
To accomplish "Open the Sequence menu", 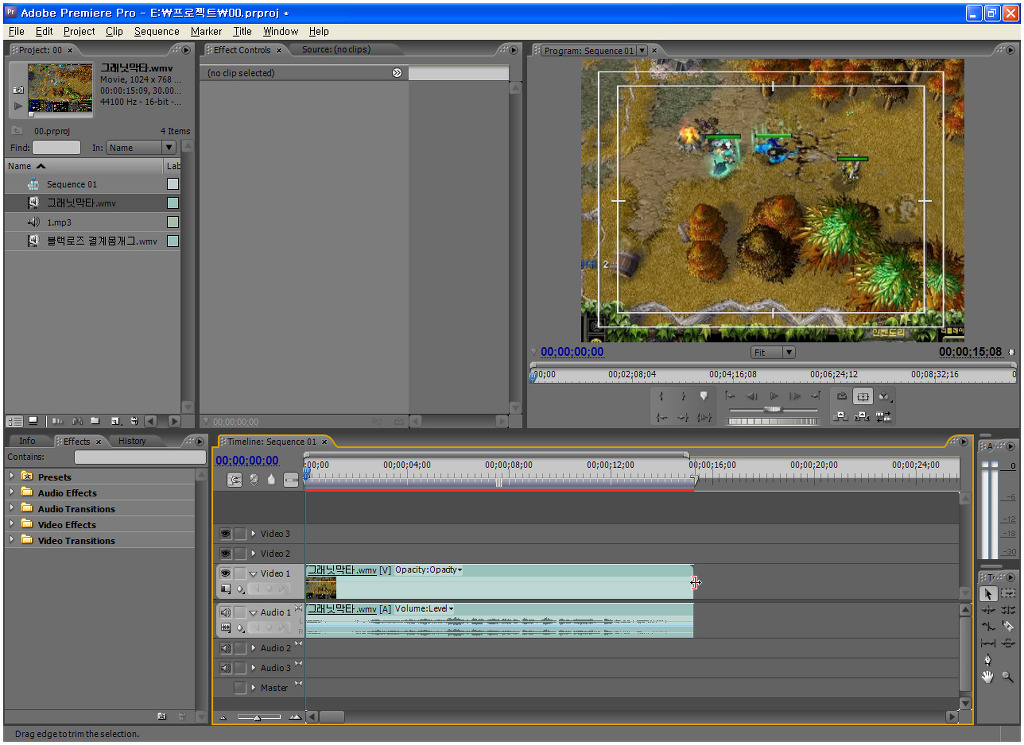I will tap(156, 31).
